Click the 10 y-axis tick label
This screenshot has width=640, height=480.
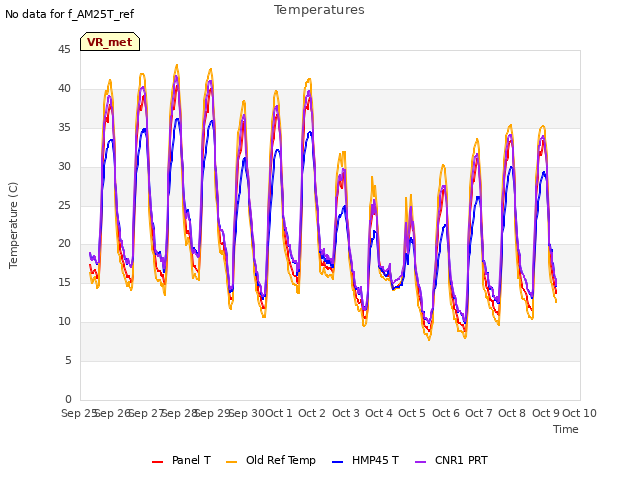tap(64, 322)
